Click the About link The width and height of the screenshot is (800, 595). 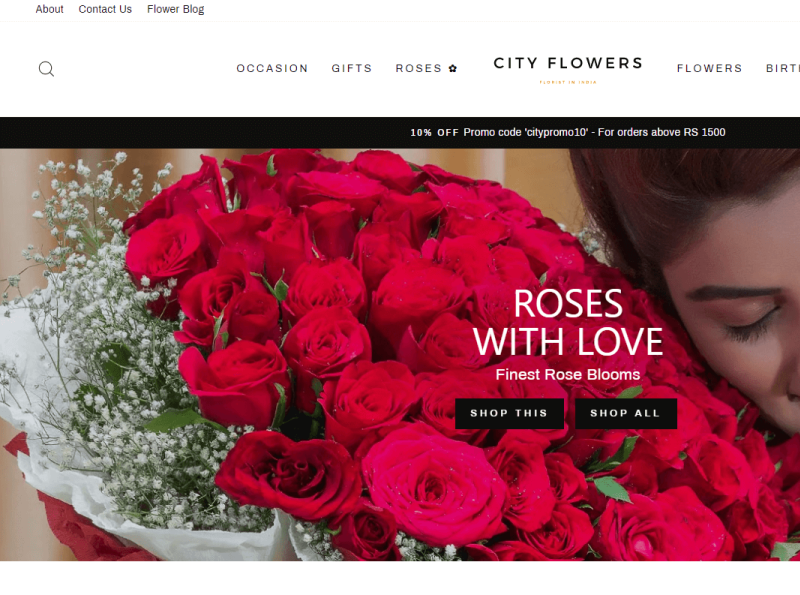pos(48,9)
